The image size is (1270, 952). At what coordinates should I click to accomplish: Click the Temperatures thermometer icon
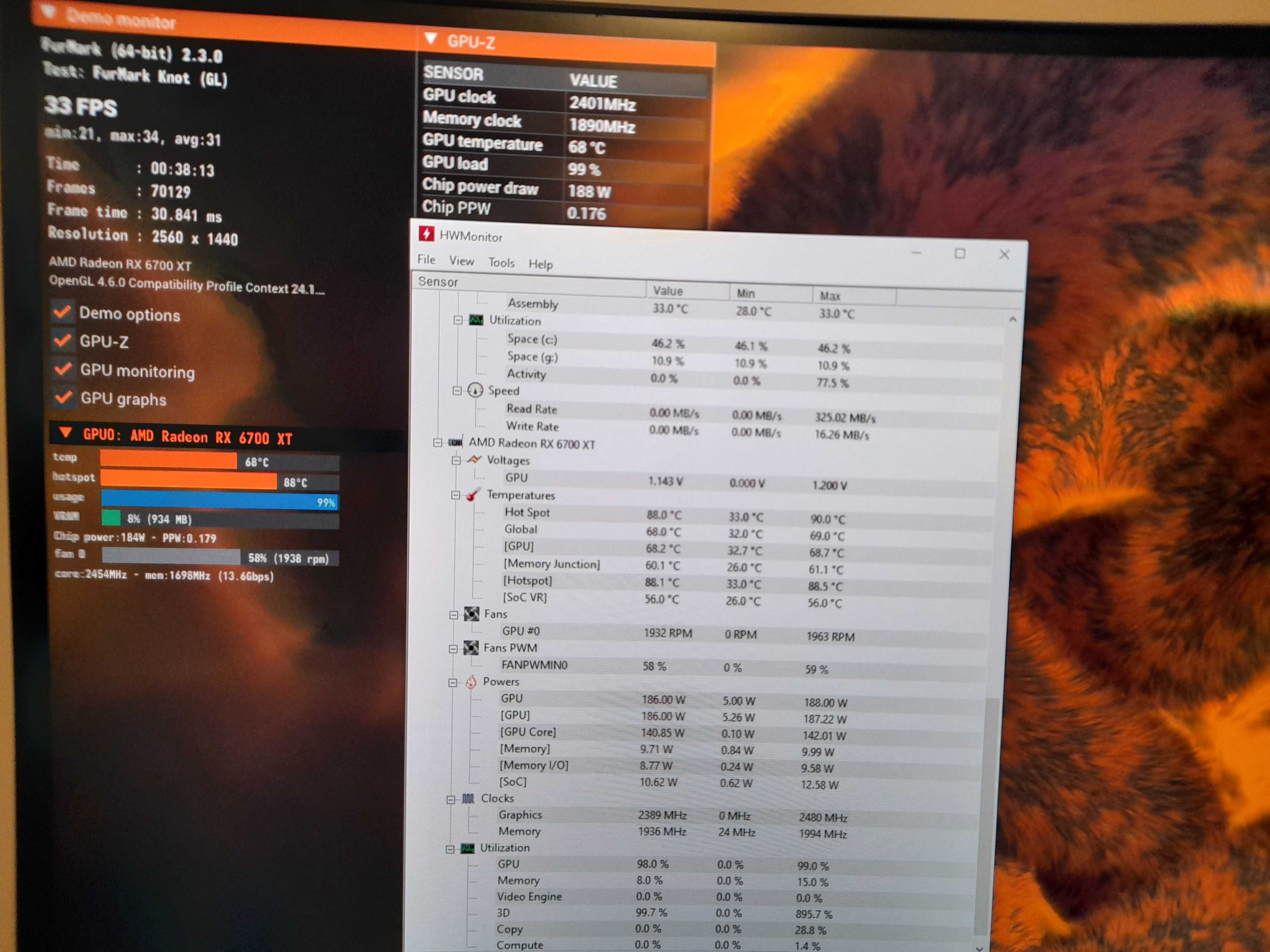tap(473, 494)
